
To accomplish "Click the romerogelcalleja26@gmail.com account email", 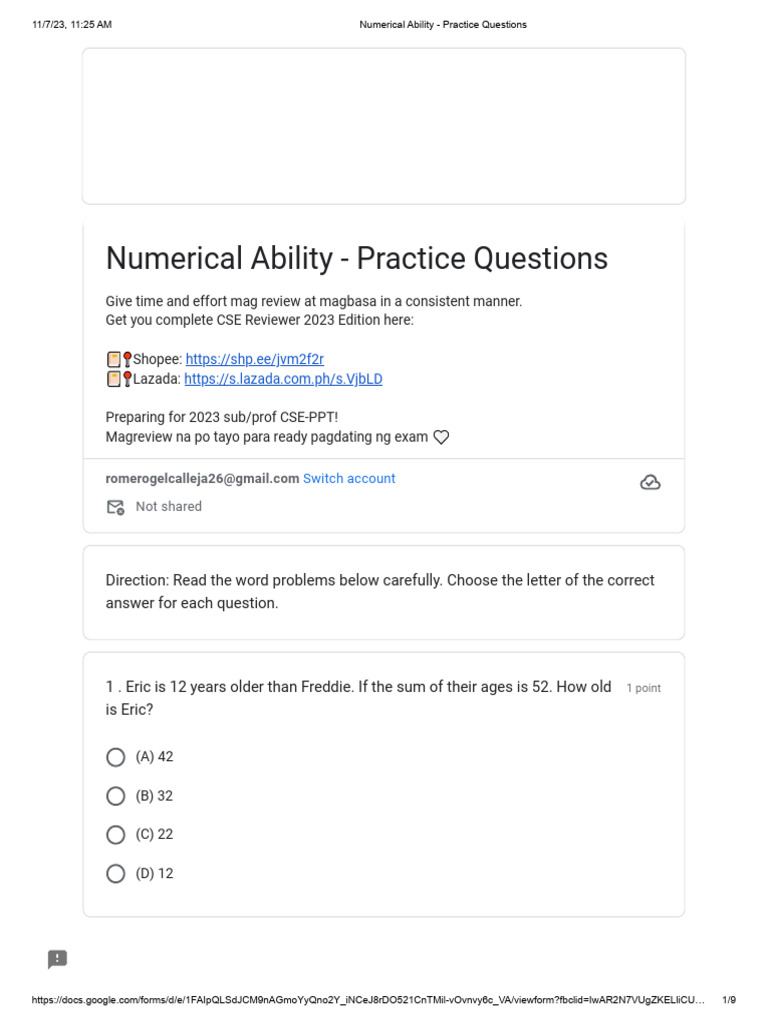I will (x=202, y=479).
